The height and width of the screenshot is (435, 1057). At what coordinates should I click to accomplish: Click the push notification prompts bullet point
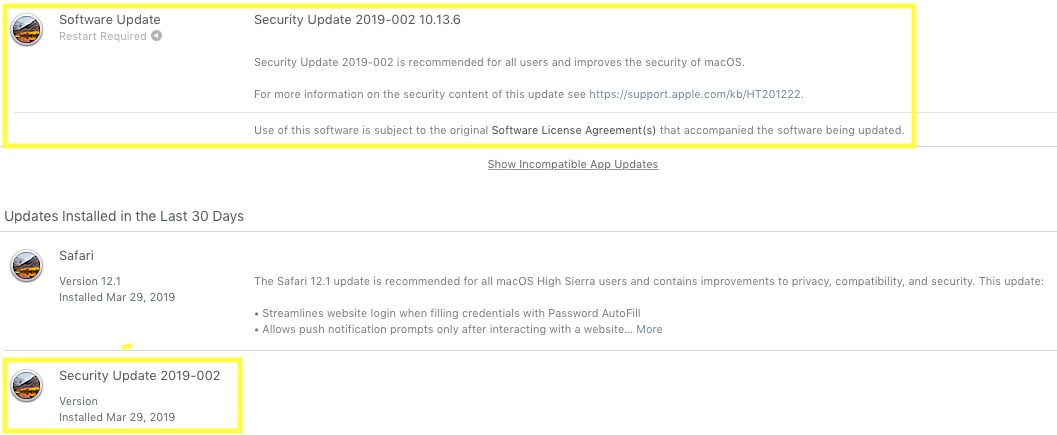click(x=440, y=329)
